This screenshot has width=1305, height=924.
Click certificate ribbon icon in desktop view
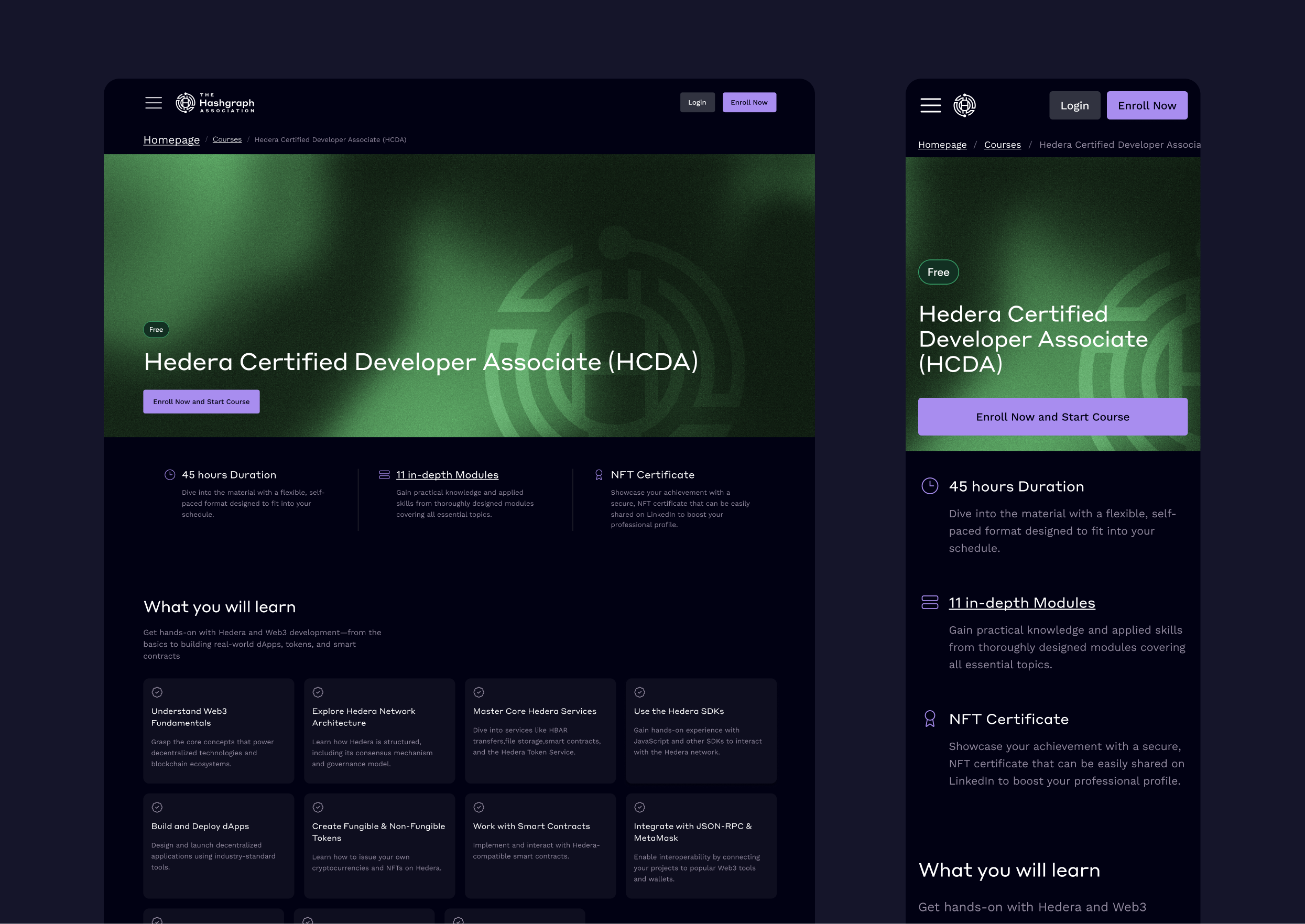click(x=599, y=474)
